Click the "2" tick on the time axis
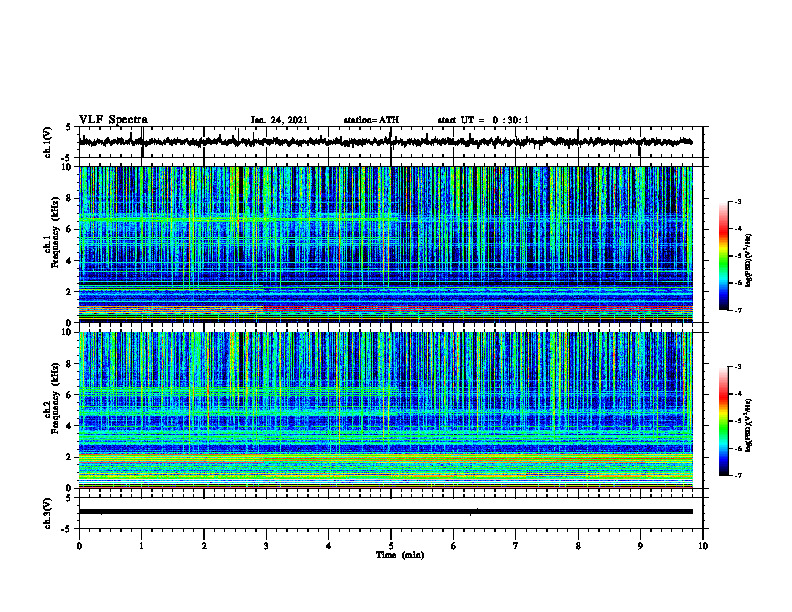 pos(204,546)
